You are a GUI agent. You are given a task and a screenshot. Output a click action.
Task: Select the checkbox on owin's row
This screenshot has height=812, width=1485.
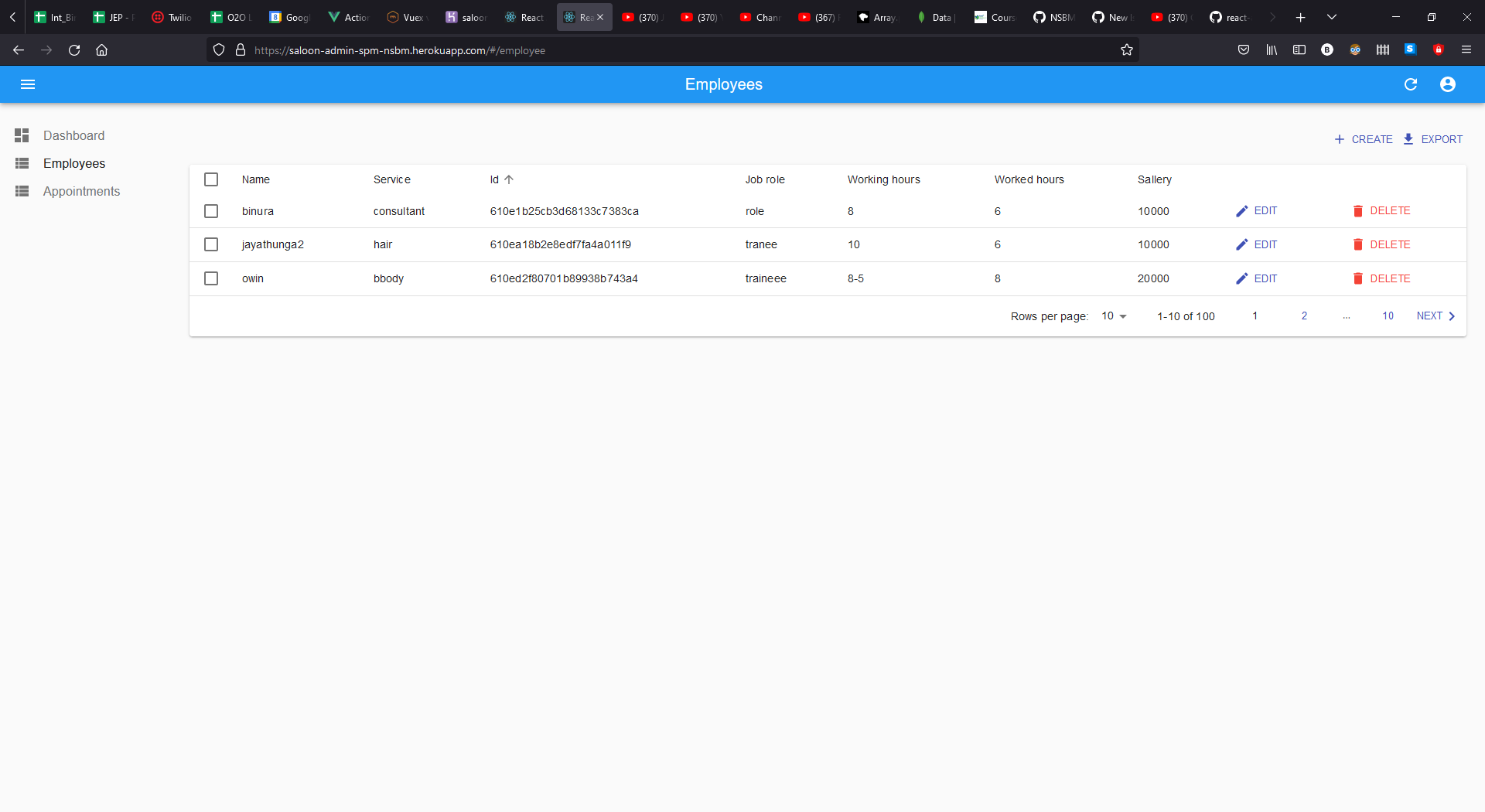pyautogui.click(x=211, y=278)
